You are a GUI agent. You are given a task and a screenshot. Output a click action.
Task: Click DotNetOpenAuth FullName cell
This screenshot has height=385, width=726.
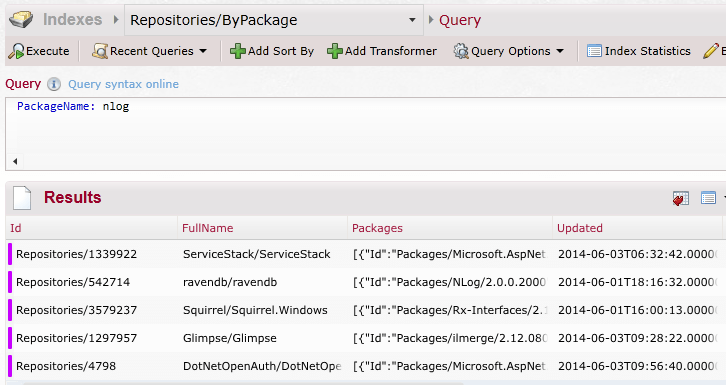[262, 366]
